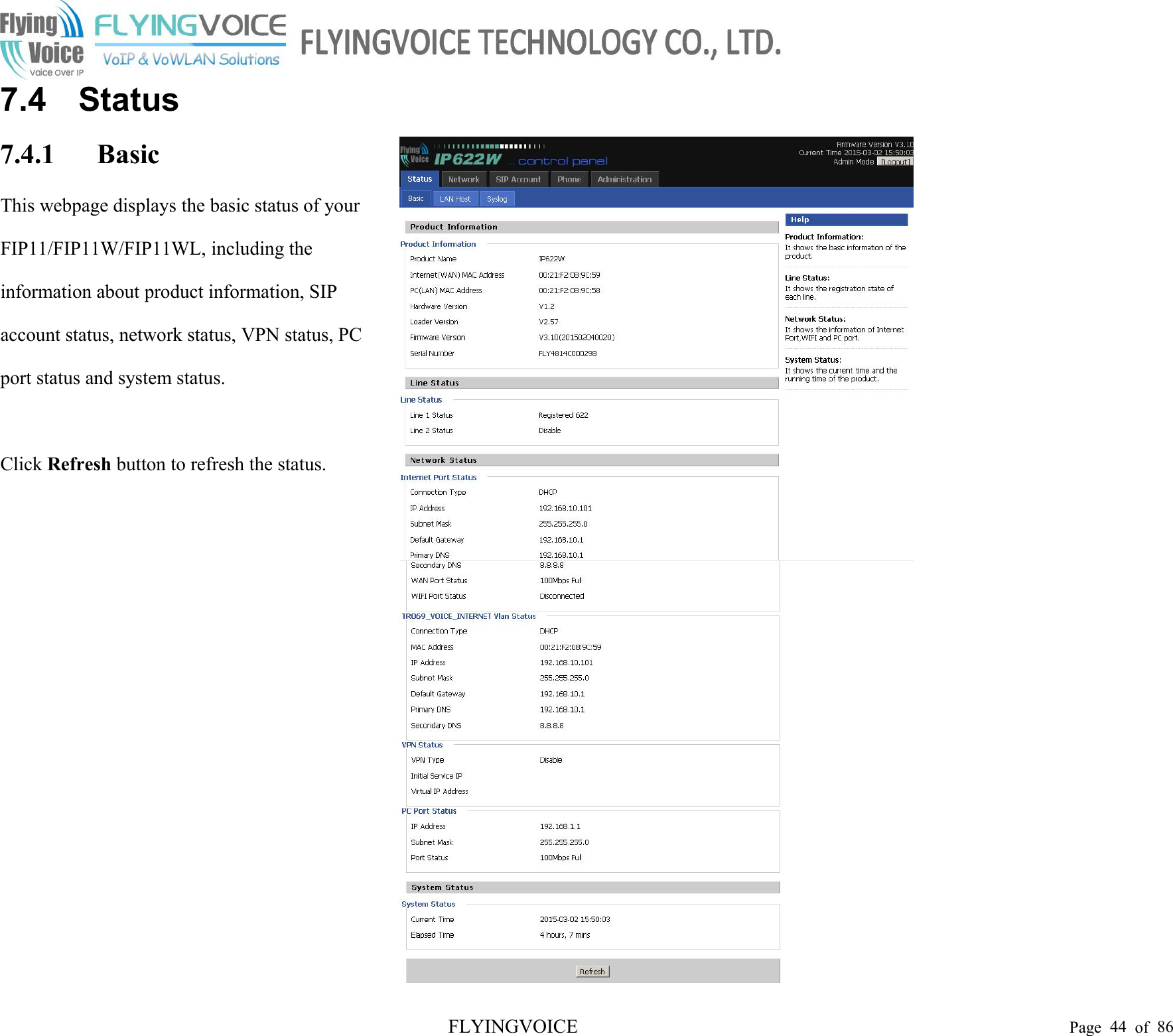Click the Vlan MAC Address value
Image resolution: width=1173 pixels, height=1036 pixels.
point(571,647)
